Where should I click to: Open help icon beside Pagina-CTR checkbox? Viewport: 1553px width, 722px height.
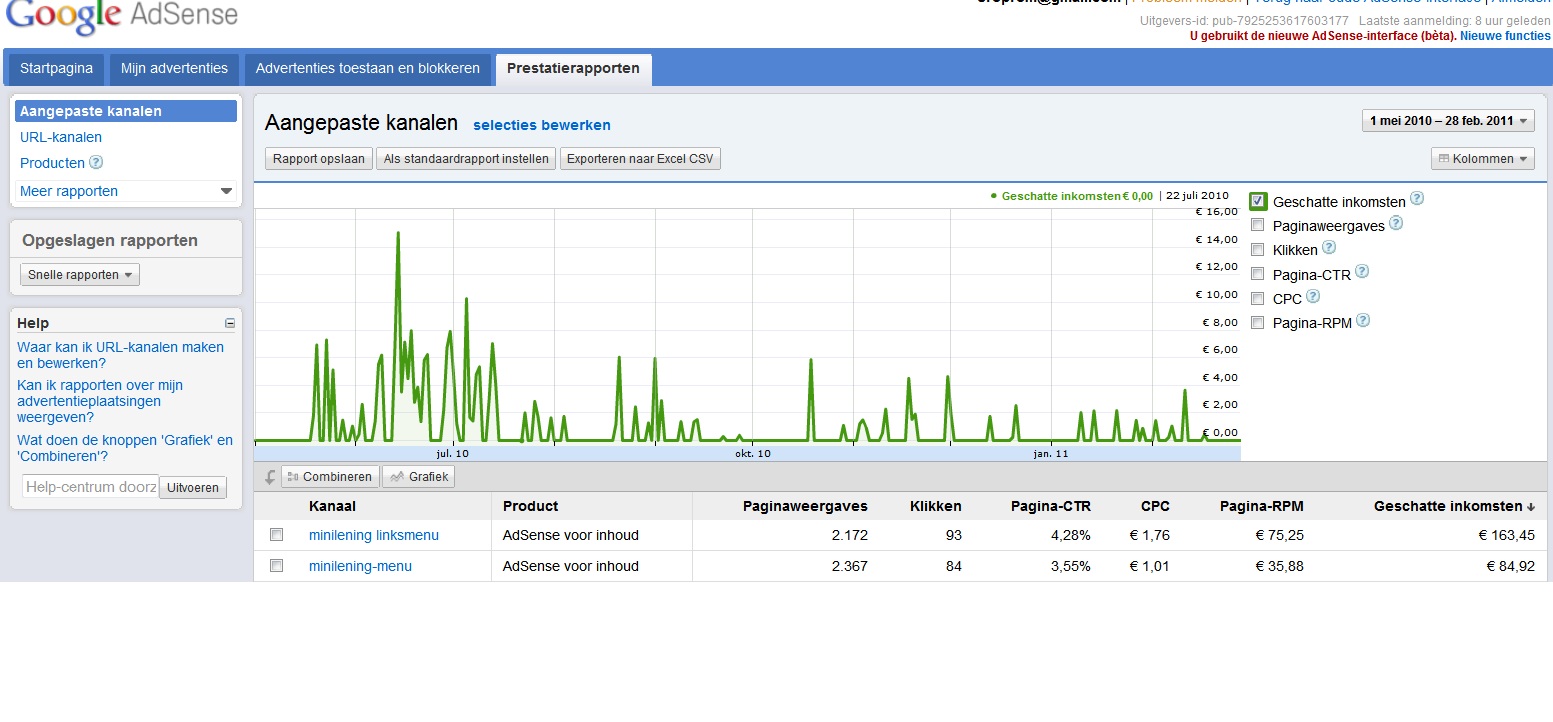point(1362,272)
